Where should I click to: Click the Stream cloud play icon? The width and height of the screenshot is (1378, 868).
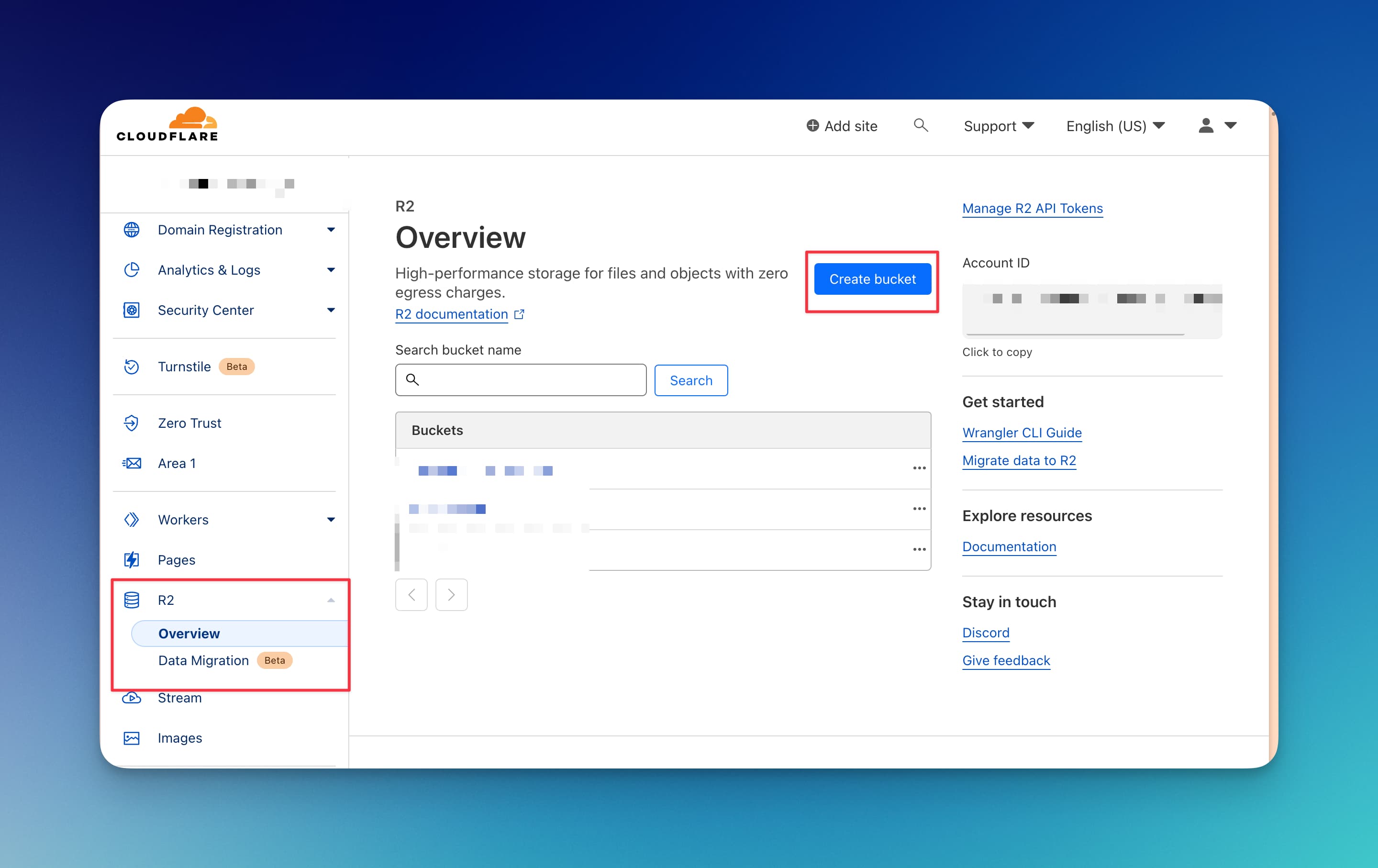(132, 698)
